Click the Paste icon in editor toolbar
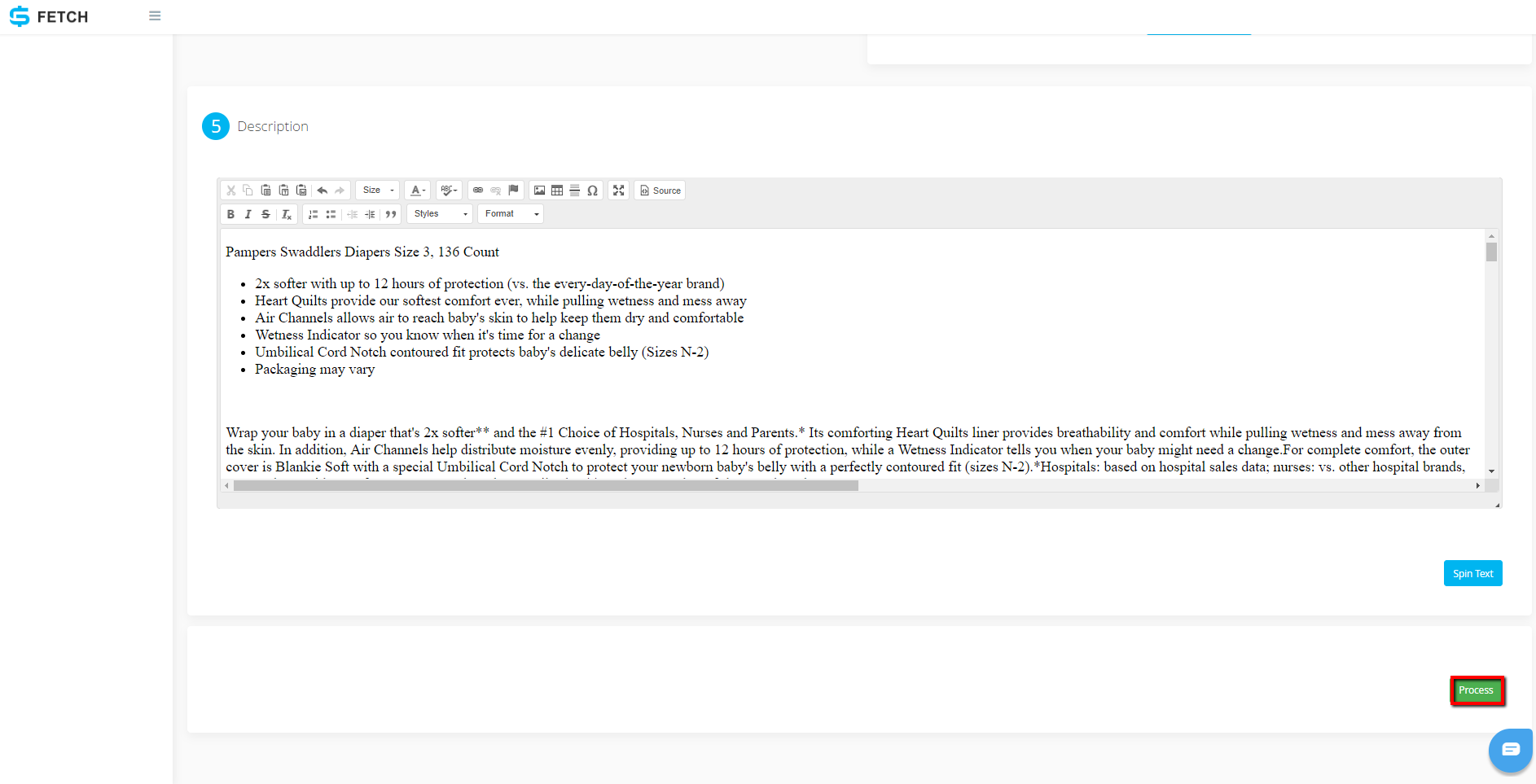The image size is (1536, 784). pyautogui.click(x=266, y=191)
